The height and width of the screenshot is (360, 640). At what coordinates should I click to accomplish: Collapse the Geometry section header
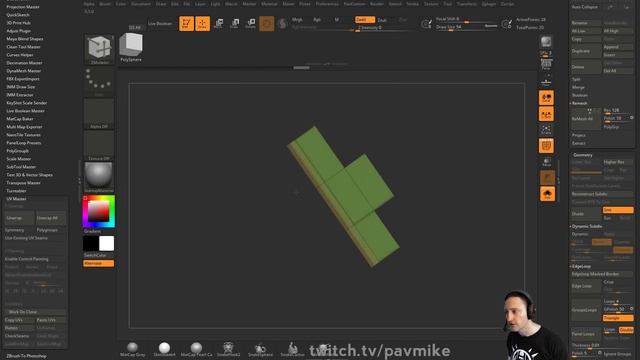coord(582,155)
